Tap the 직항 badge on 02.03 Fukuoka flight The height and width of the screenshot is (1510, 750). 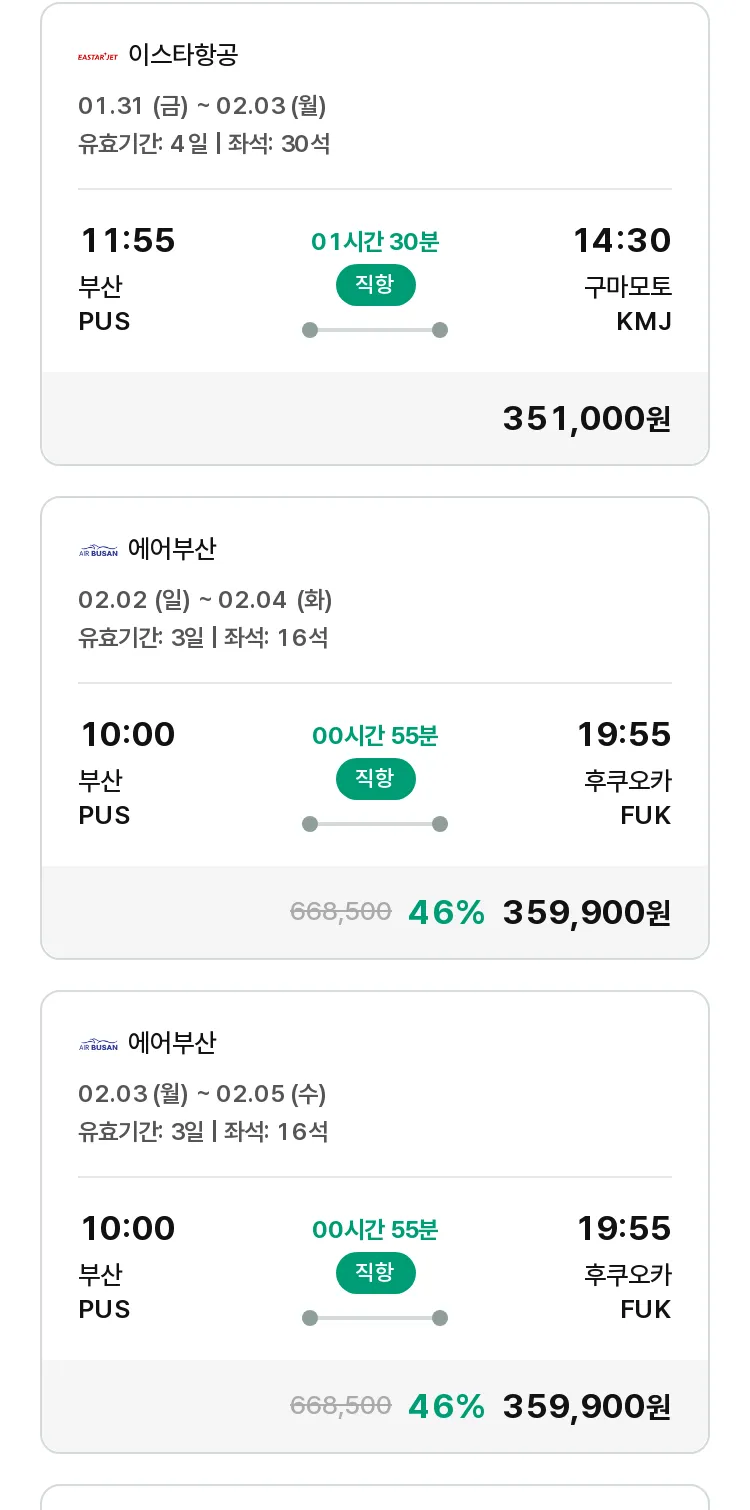[x=375, y=1273]
